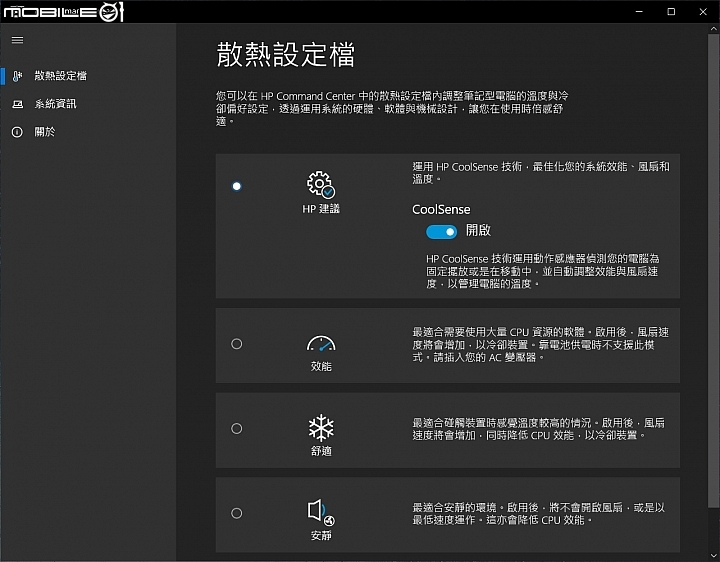720x562 pixels.
Task: Select the 安靜 radio button
Action: pyautogui.click(x=236, y=513)
